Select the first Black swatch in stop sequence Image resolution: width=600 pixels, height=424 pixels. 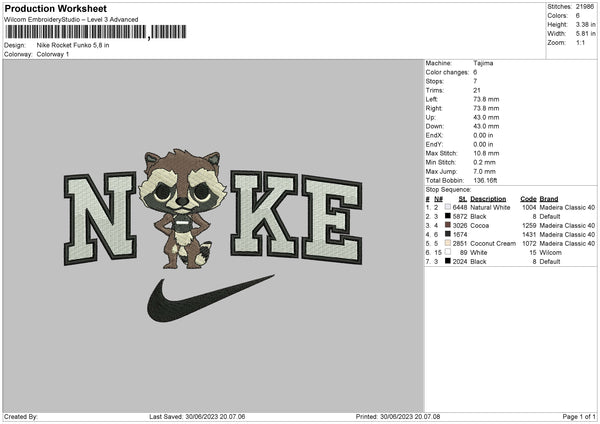pyautogui.click(x=448, y=216)
